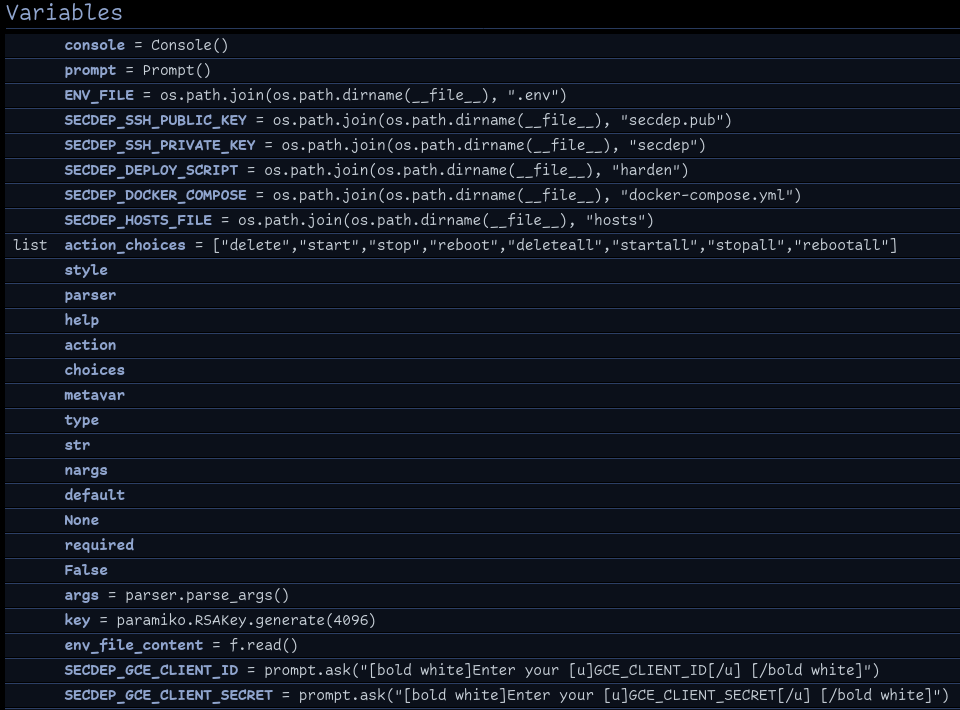
Task: Select the parser variable entry
Action: coord(90,295)
